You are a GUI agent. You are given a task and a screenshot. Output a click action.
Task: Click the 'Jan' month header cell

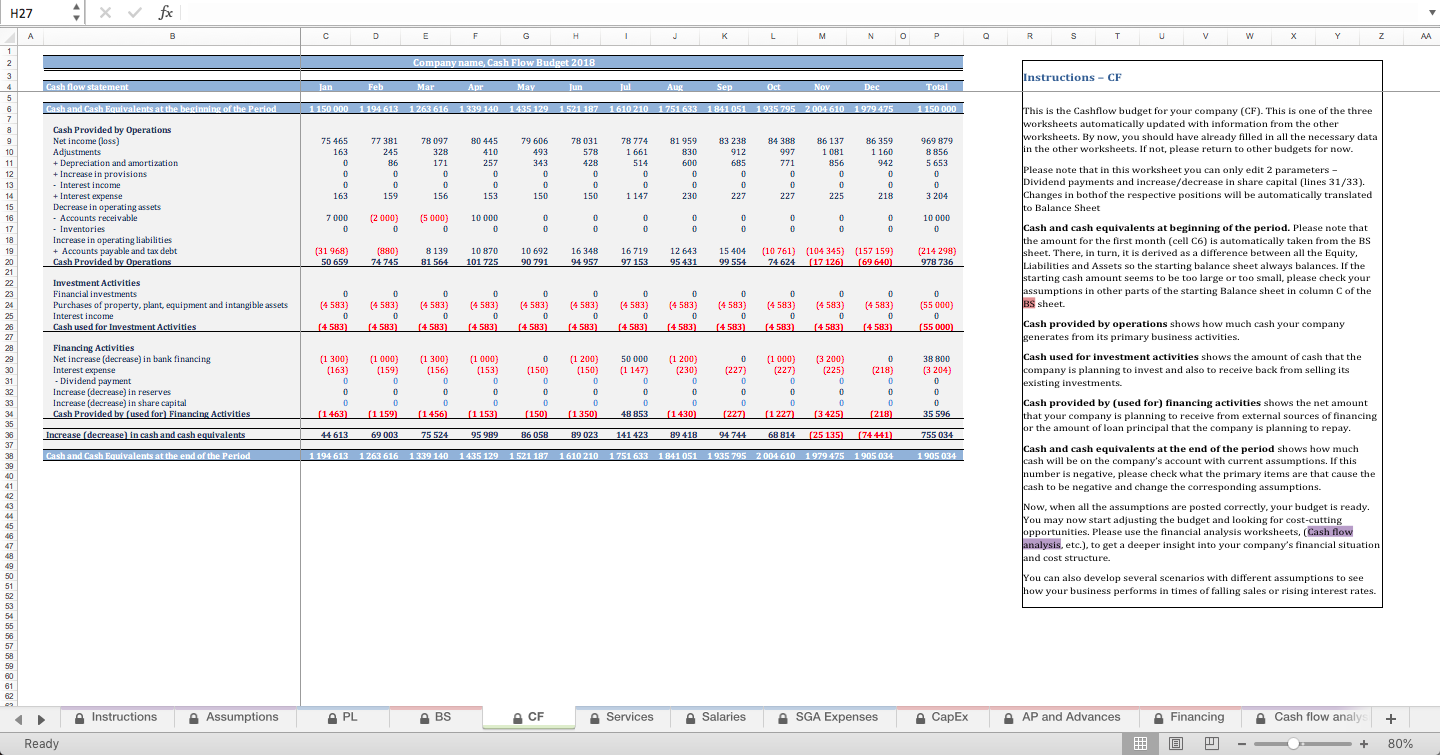[326, 87]
